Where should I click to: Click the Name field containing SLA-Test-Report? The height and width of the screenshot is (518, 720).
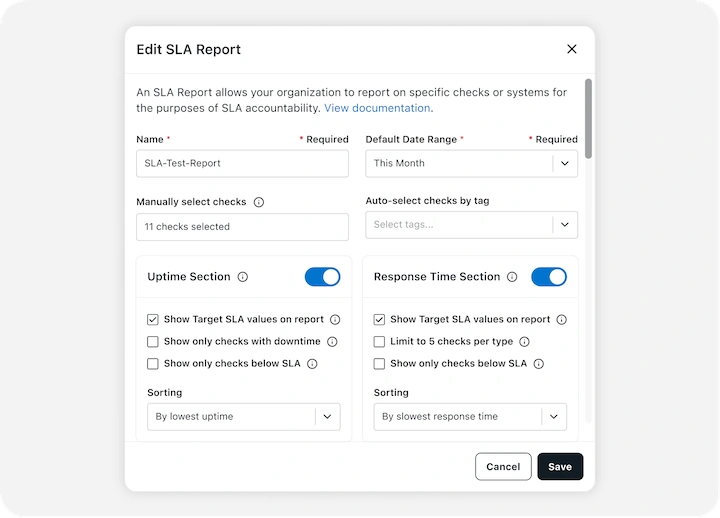(242, 163)
